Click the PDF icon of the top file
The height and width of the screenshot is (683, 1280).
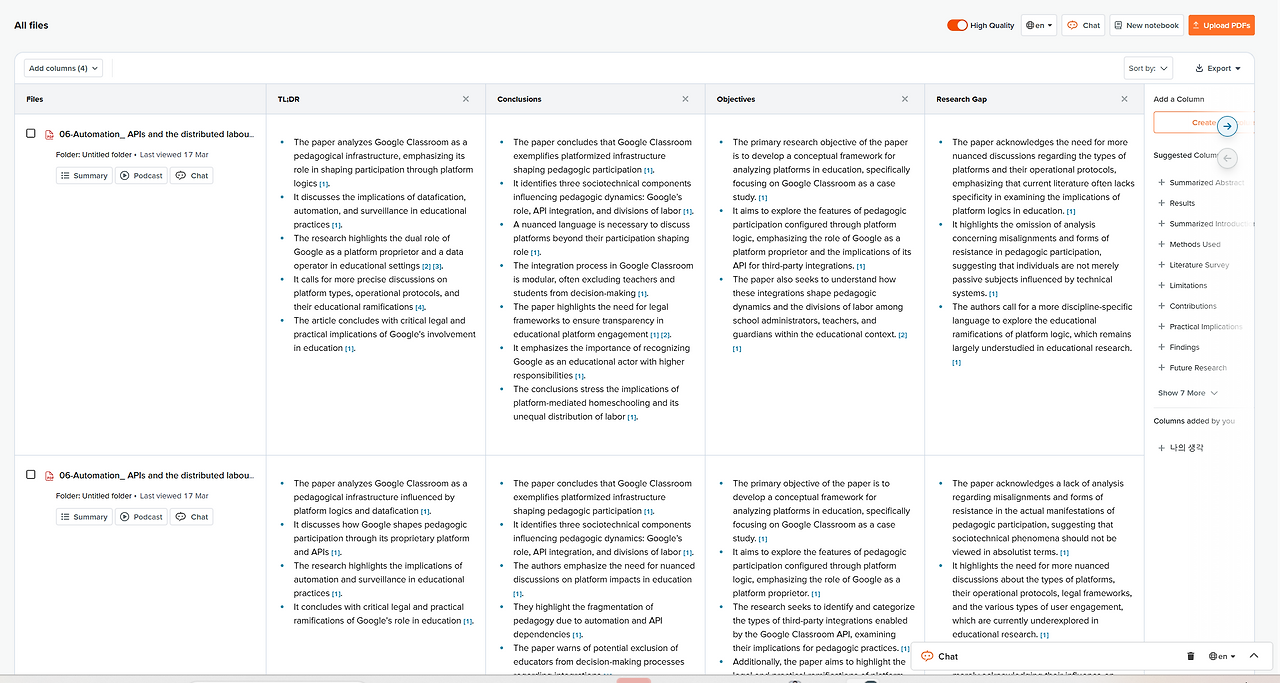[49, 134]
